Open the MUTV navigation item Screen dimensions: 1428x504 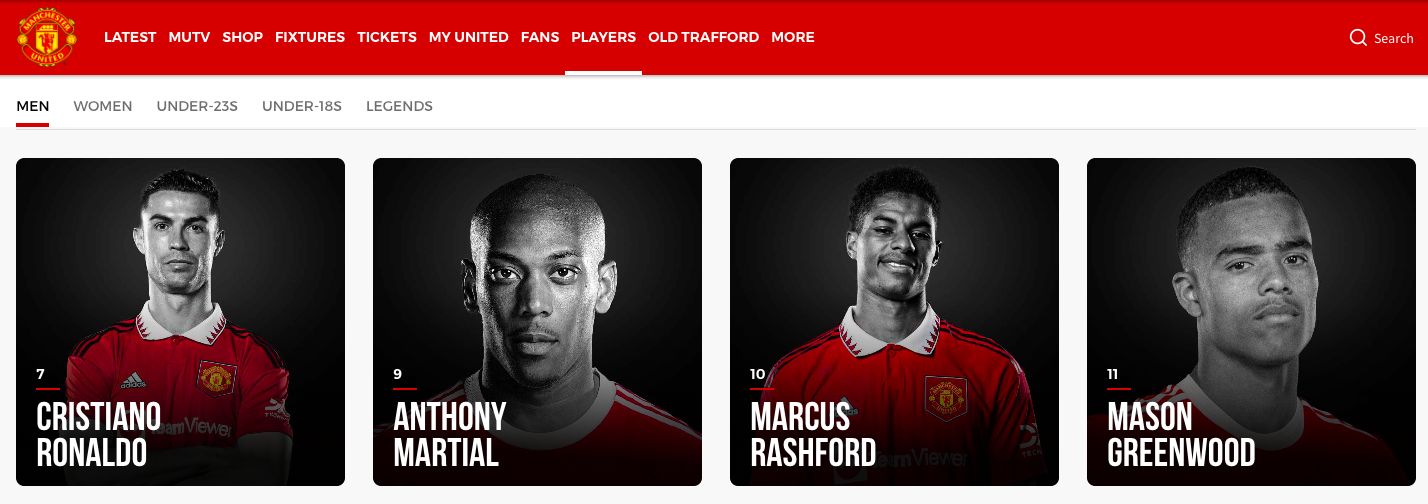[x=189, y=37]
